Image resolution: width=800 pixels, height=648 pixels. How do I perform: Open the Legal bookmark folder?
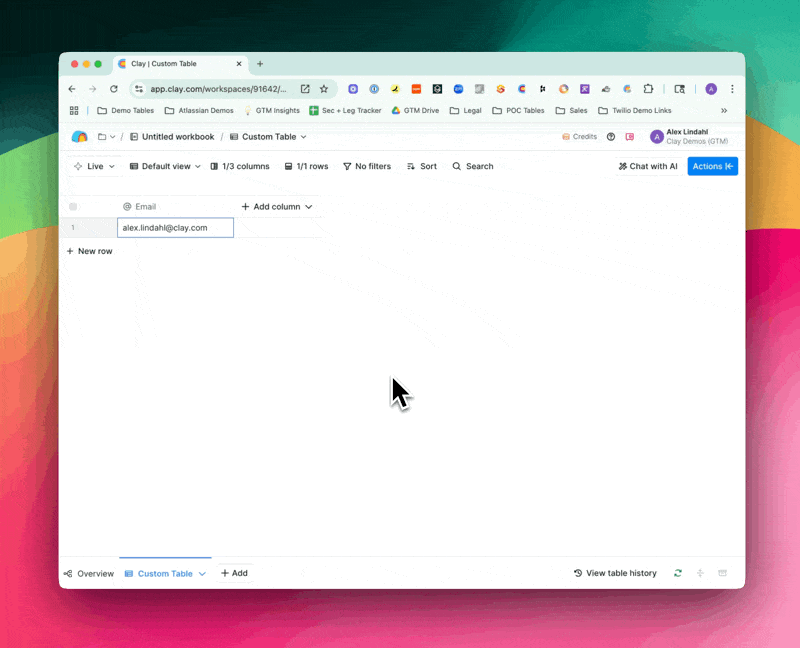tap(465, 110)
